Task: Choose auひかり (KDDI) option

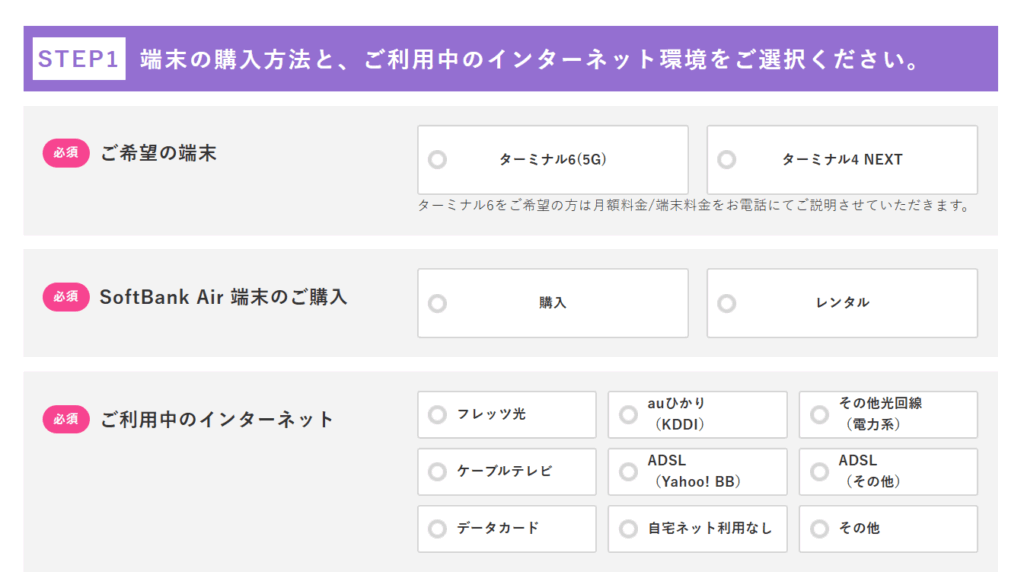Action: 628,414
